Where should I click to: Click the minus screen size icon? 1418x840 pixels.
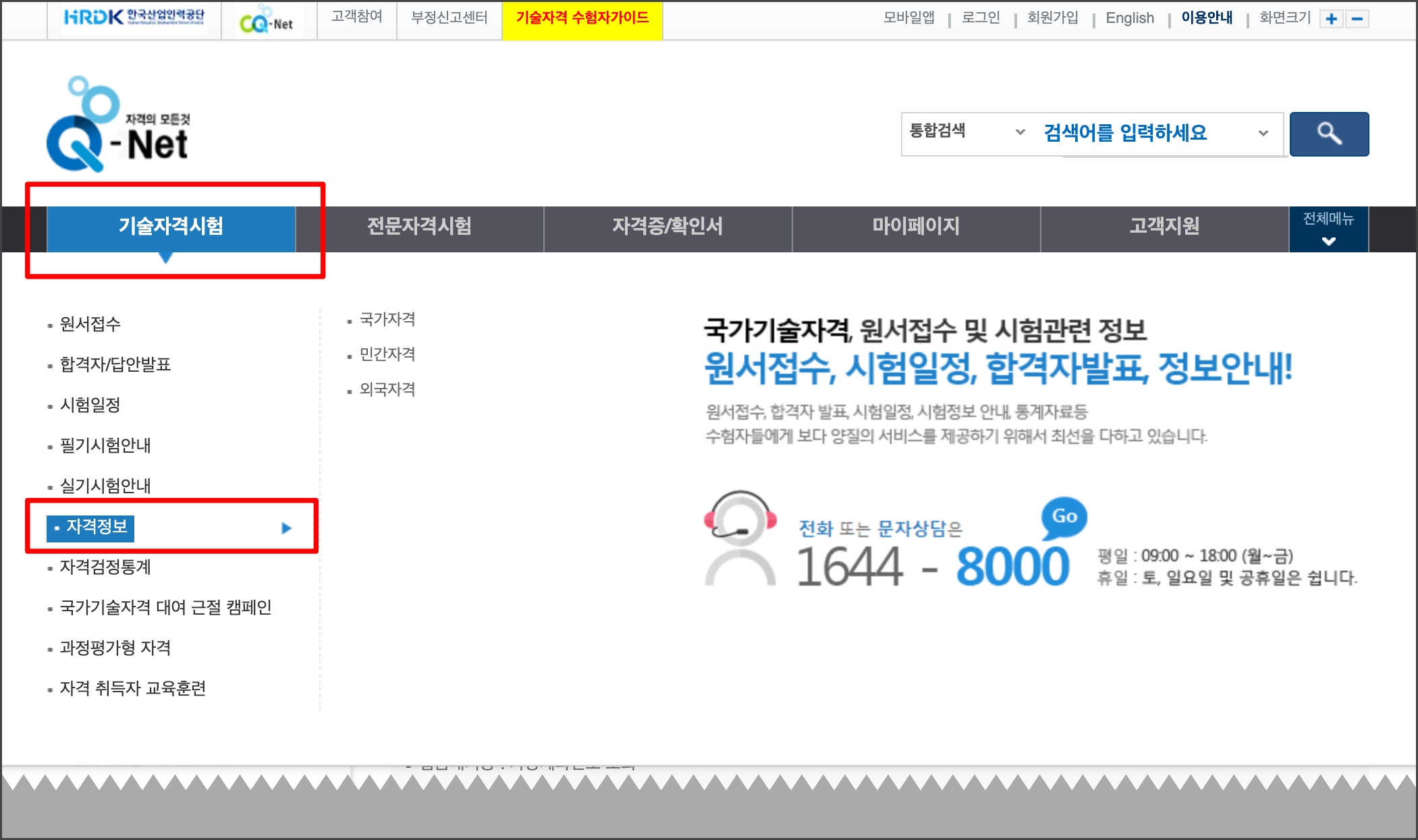pos(1357,19)
